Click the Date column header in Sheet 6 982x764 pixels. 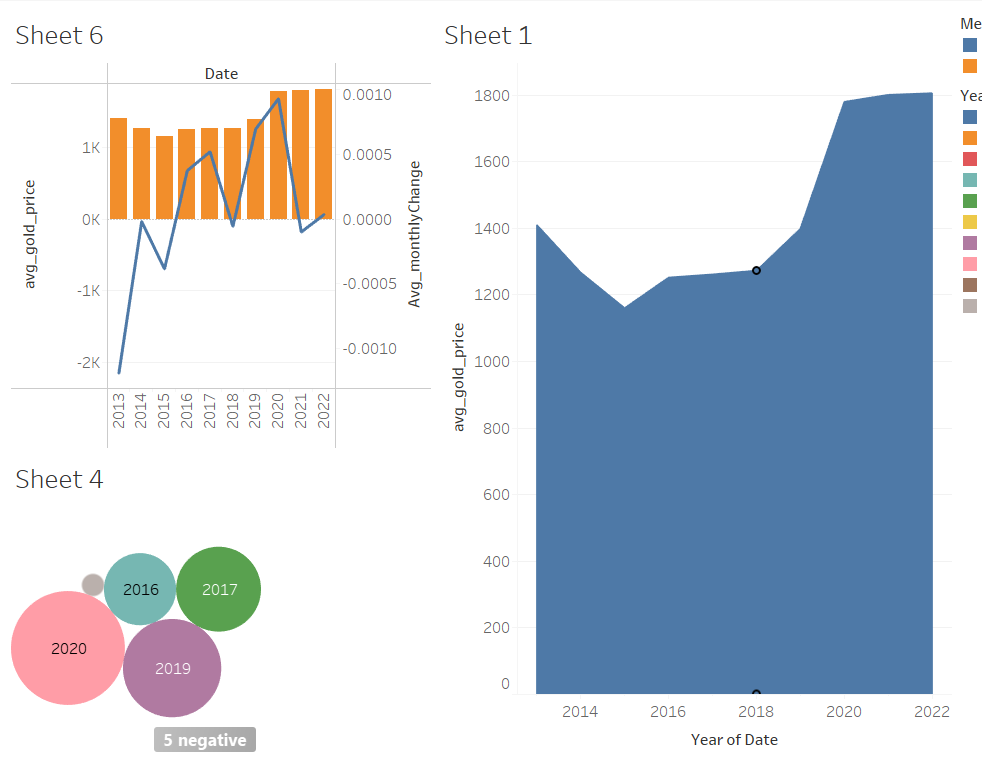point(221,74)
